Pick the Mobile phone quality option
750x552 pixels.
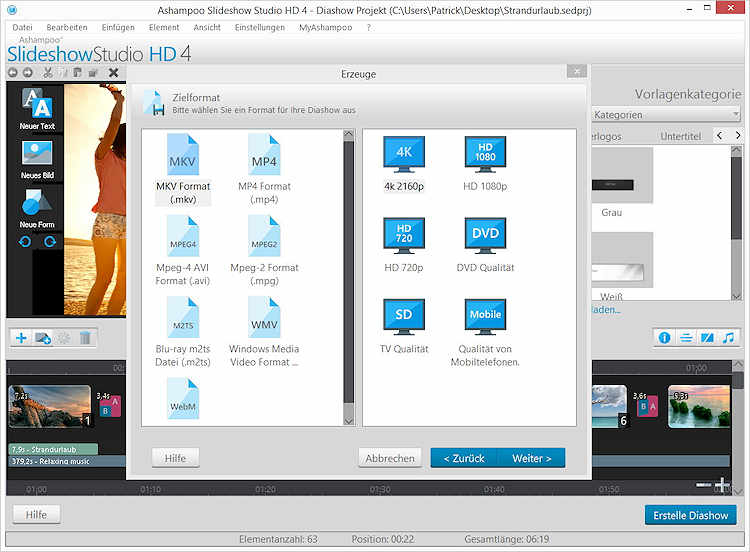(x=485, y=317)
